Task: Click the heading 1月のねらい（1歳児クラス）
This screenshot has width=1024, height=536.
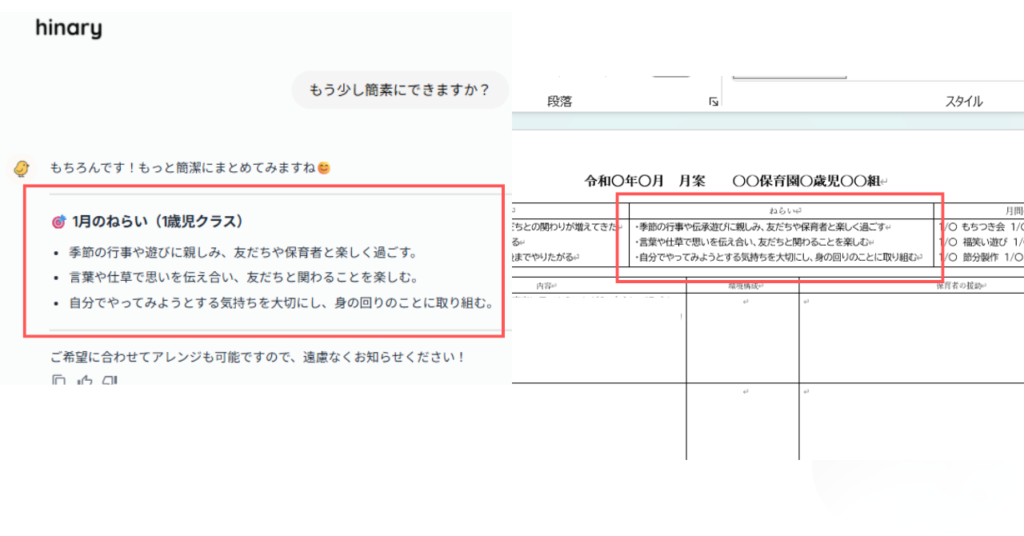Action: pyautogui.click(x=157, y=222)
